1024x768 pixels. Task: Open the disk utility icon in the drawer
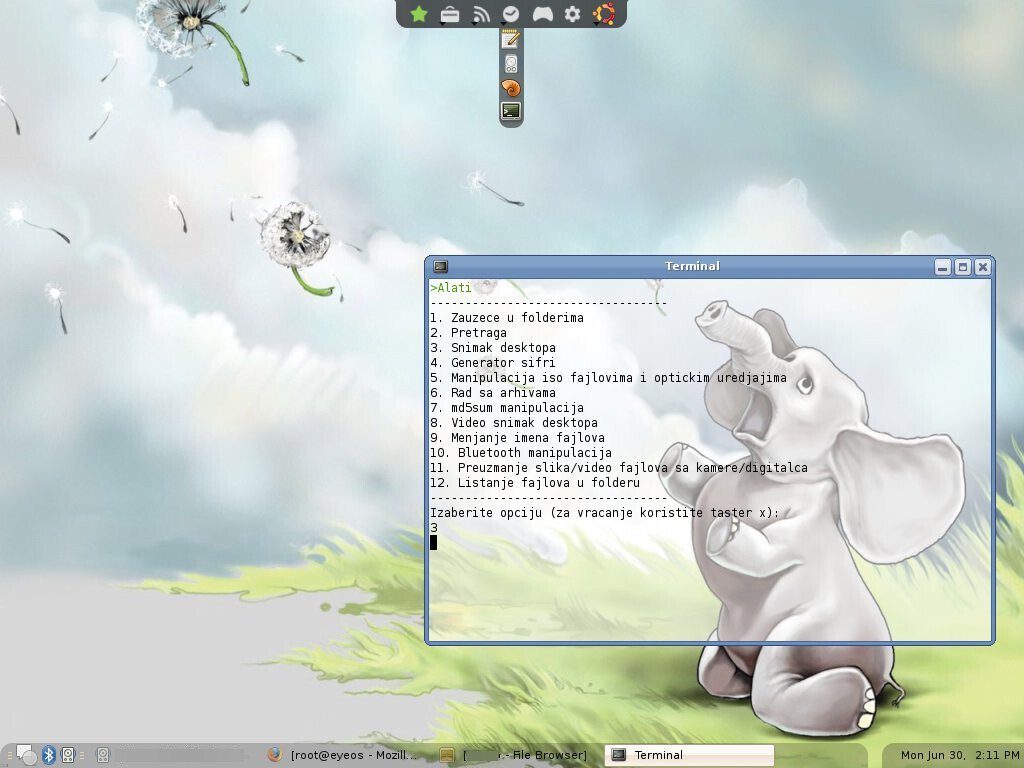click(x=510, y=63)
